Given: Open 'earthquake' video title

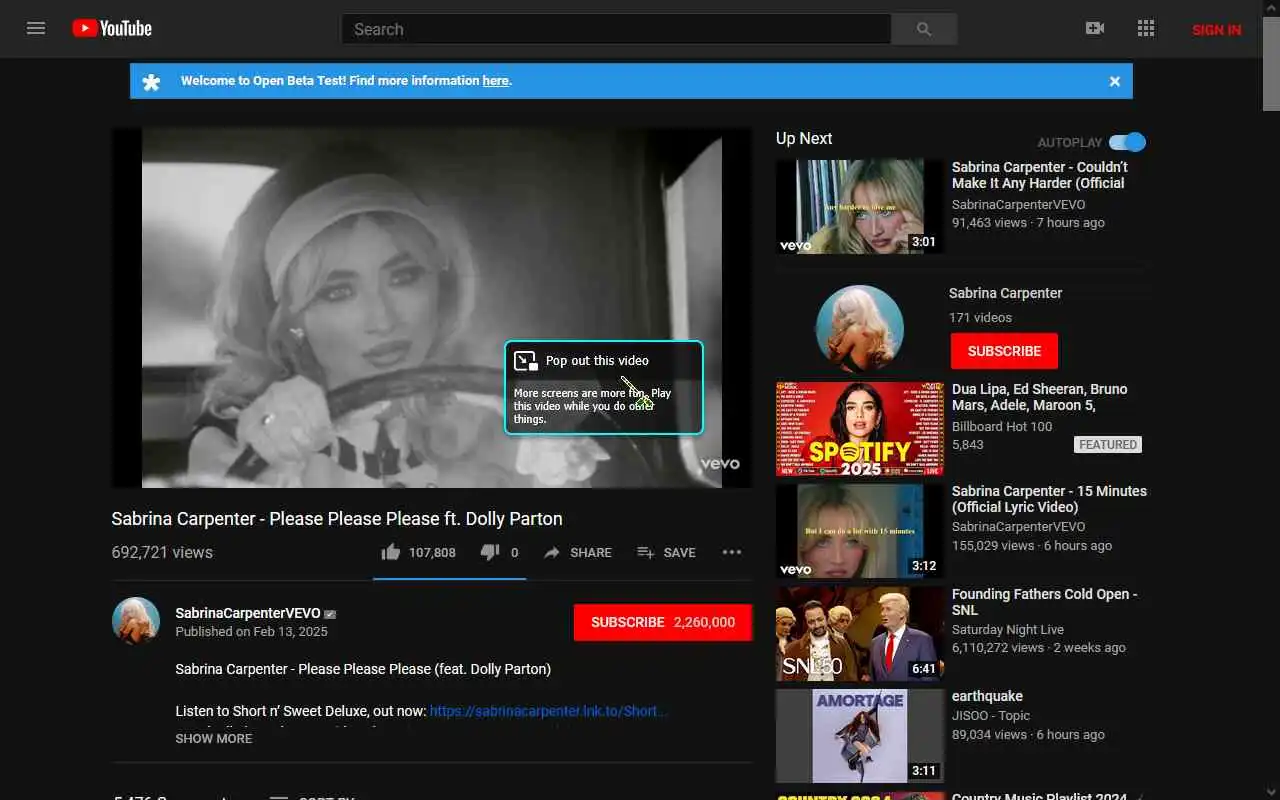Looking at the screenshot, I should [x=987, y=696].
